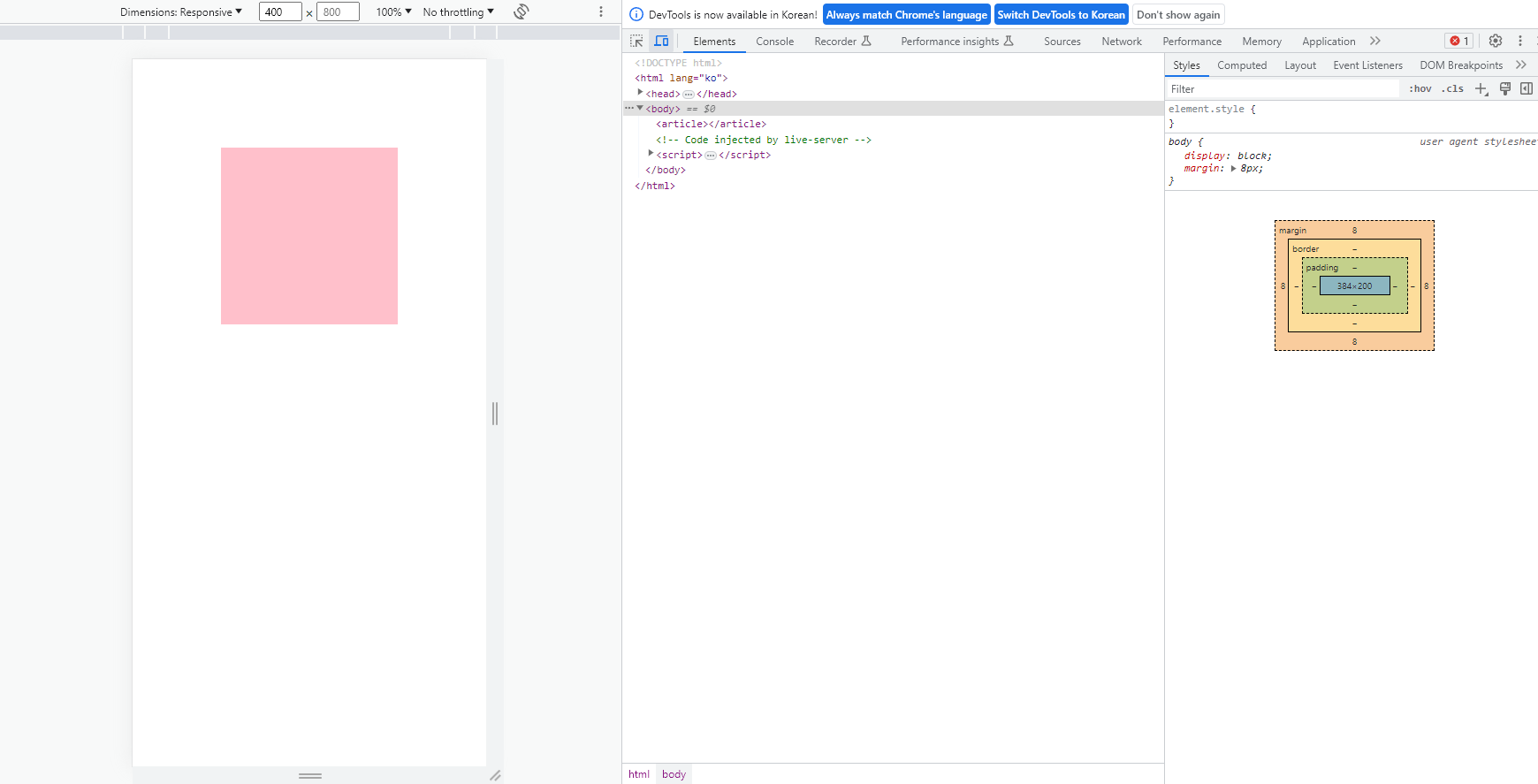
Task: Show more DevTools tabs chevron
Action: (x=1375, y=41)
